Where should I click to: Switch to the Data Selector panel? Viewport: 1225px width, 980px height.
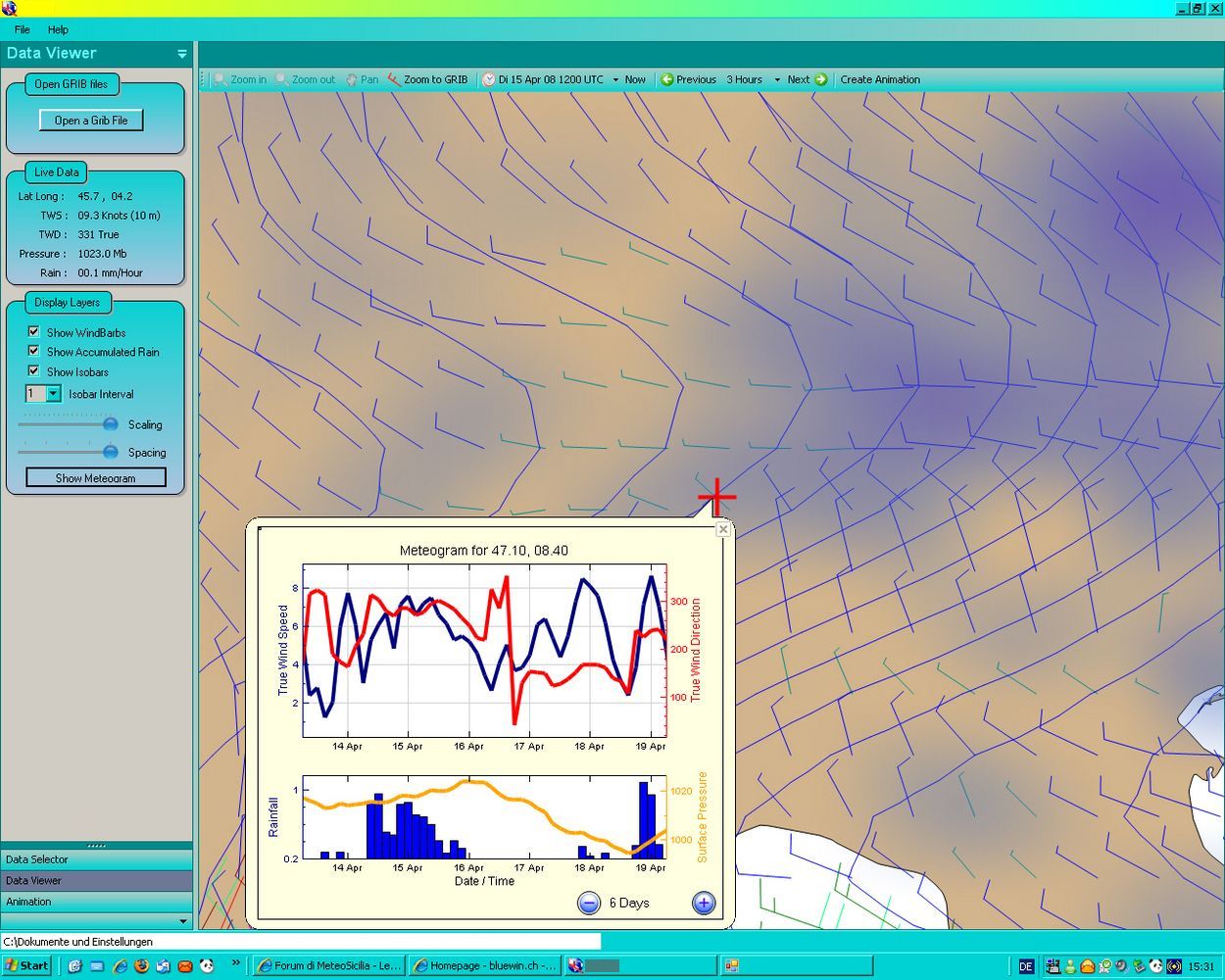click(96, 859)
